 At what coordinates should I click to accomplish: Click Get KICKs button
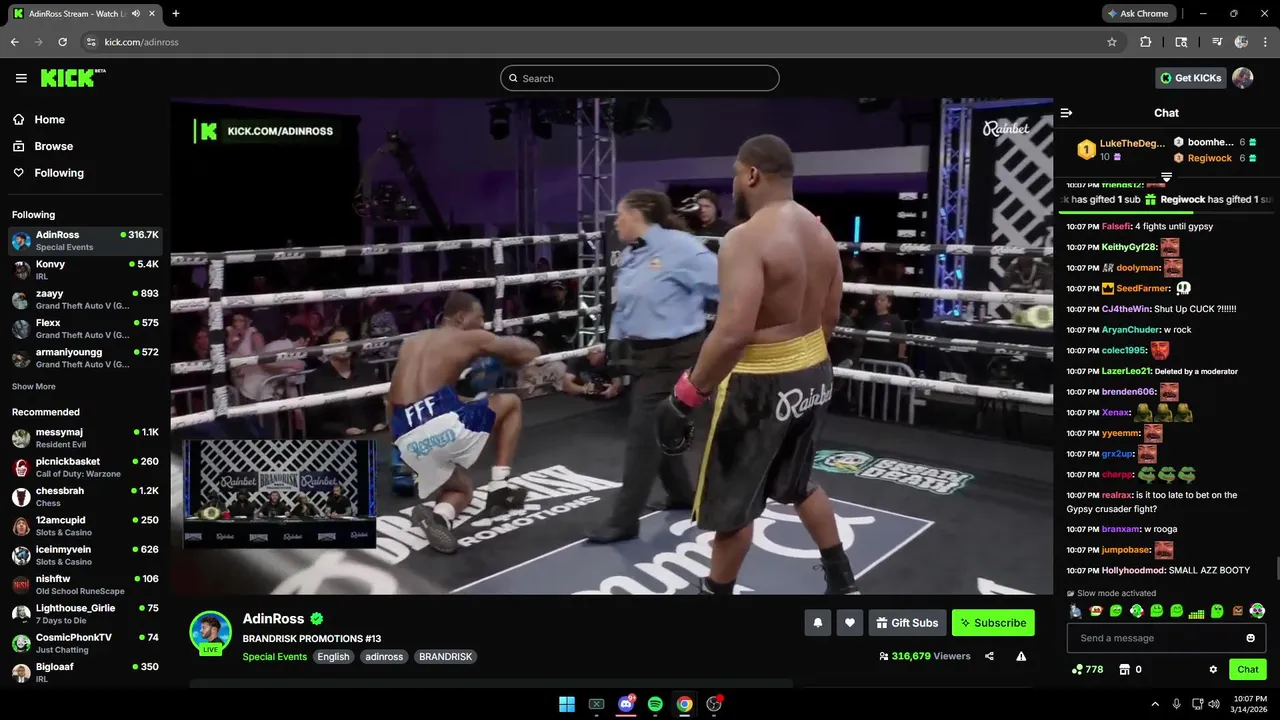click(x=1190, y=78)
